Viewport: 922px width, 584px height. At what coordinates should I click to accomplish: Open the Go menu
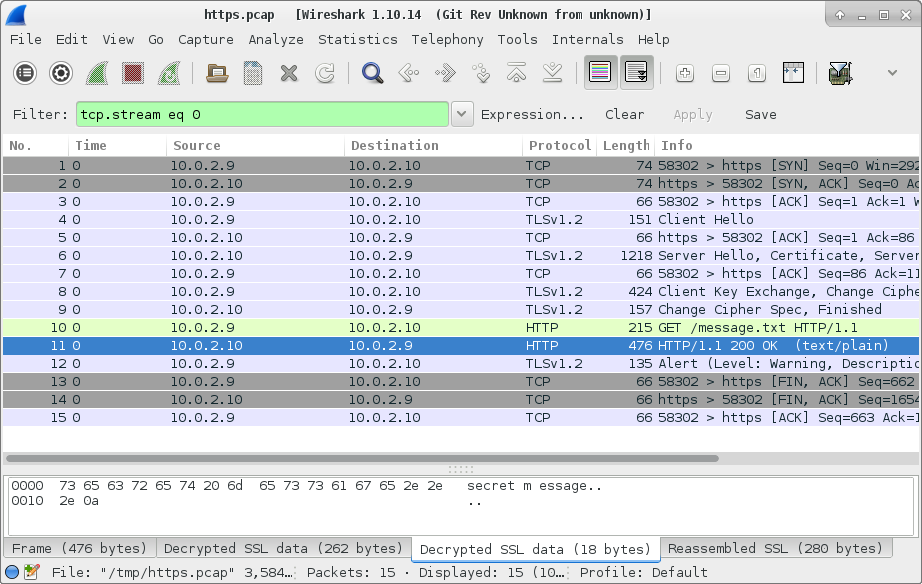(156, 39)
